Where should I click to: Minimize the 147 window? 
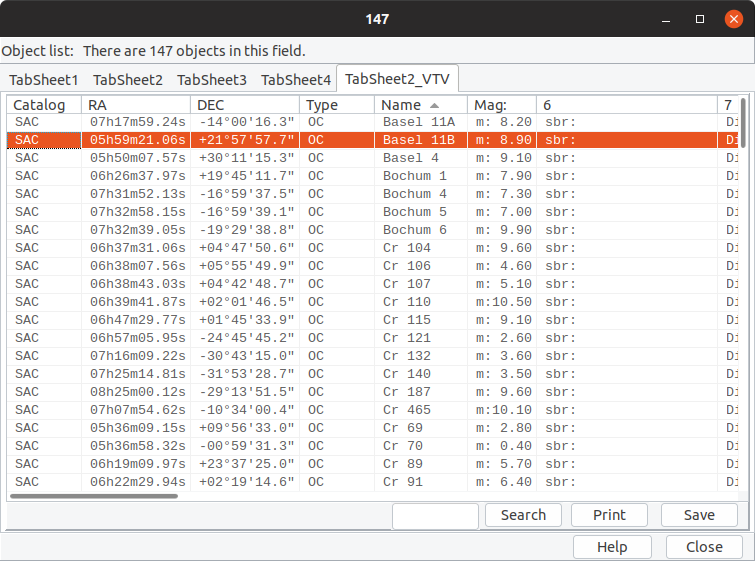pyautogui.click(x=666, y=19)
